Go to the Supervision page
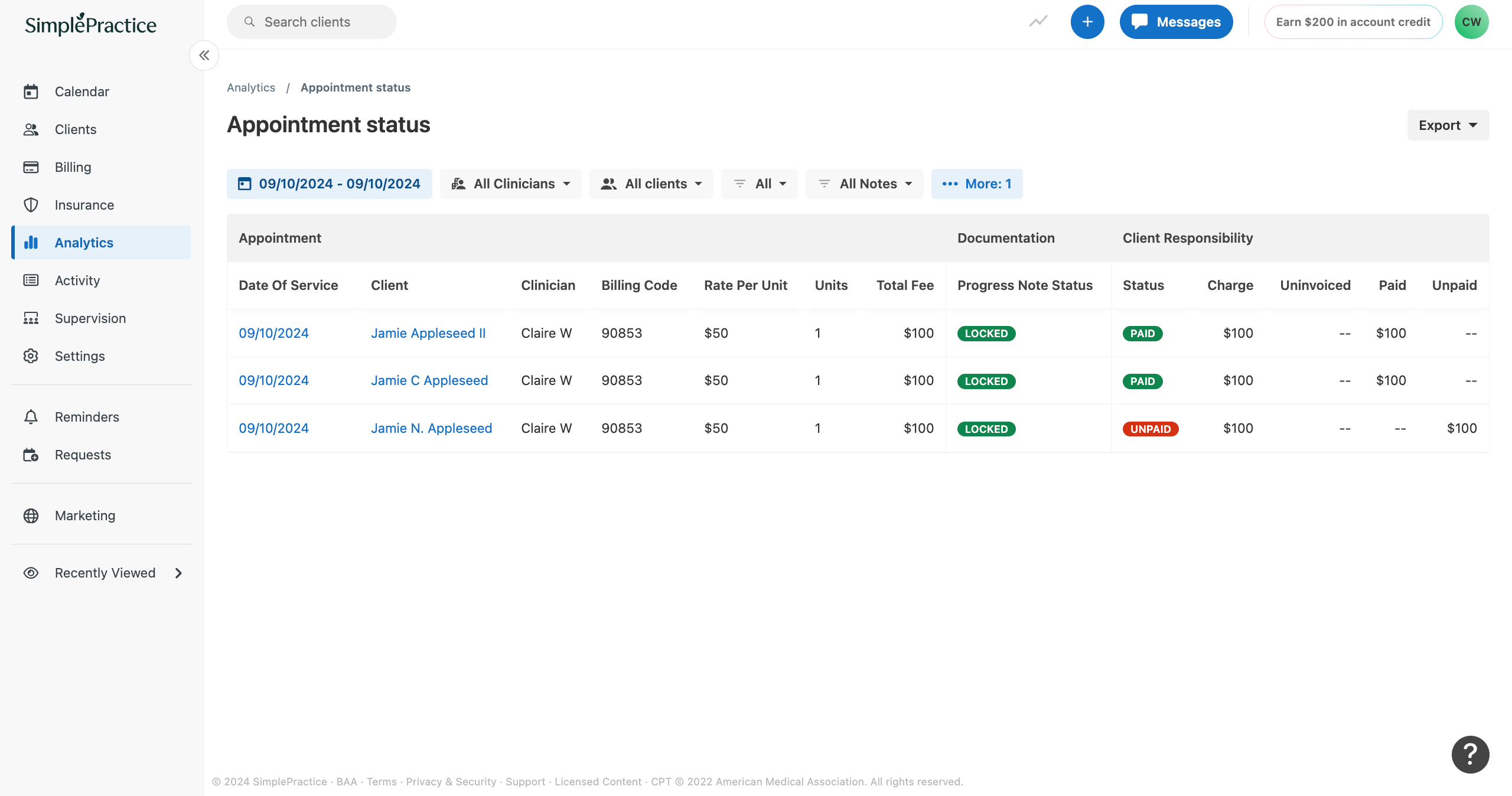The height and width of the screenshot is (796, 1512). coord(90,318)
